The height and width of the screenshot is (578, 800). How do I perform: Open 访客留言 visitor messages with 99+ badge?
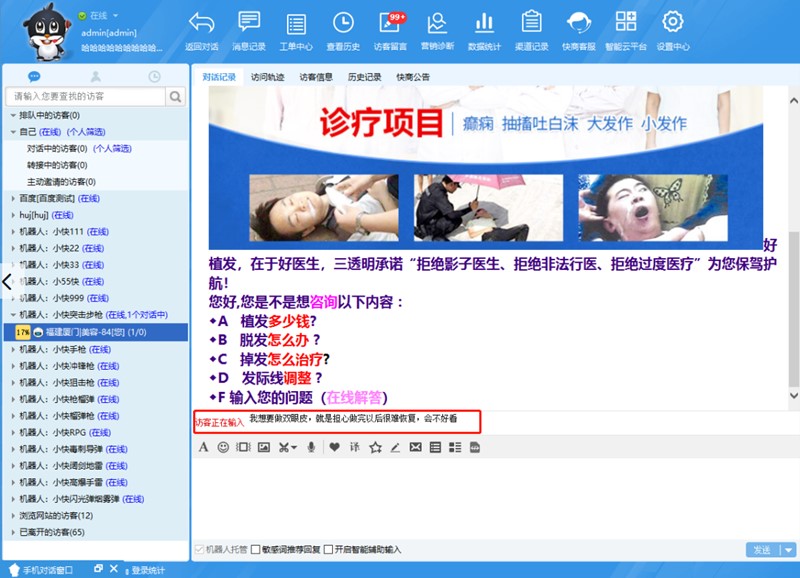click(x=390, y=29)
